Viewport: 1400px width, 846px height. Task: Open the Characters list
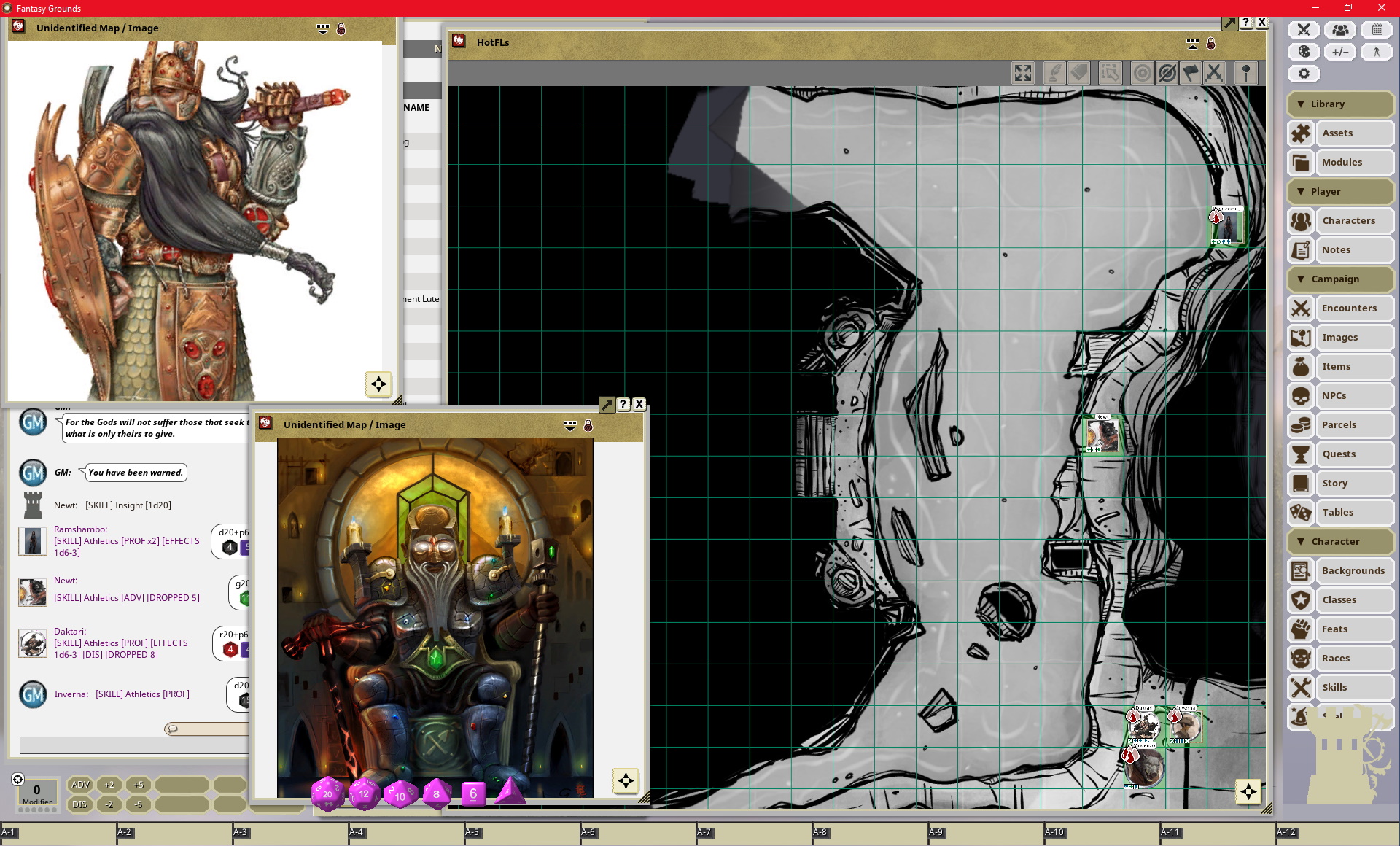[1354, 220]
